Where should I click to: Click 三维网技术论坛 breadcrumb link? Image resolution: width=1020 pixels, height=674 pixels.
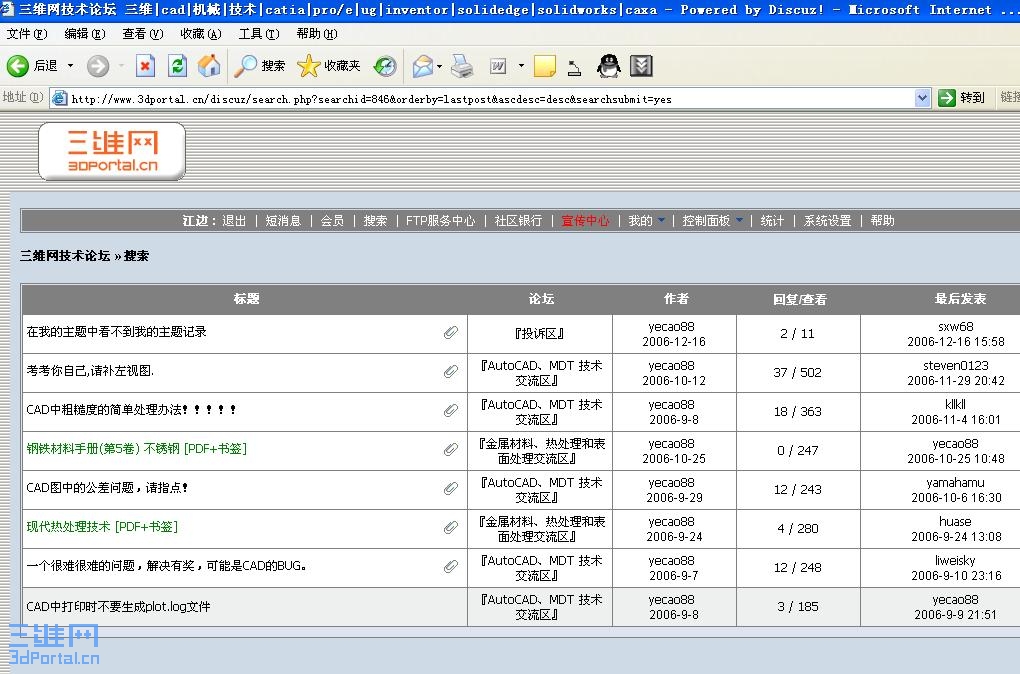pyautogui.click(x=65, y=256)
